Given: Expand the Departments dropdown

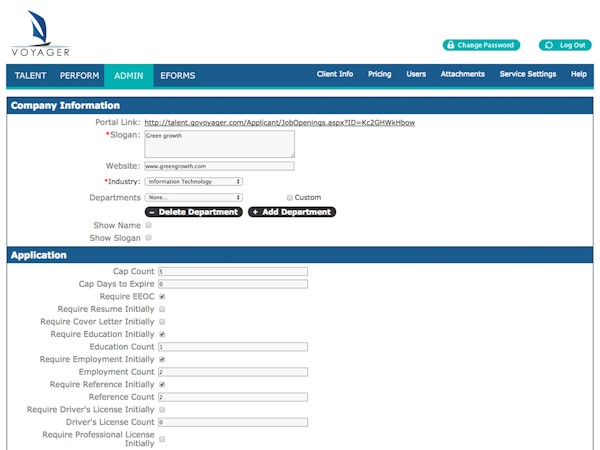Looking at the screenshot, I should coord(193,198).
